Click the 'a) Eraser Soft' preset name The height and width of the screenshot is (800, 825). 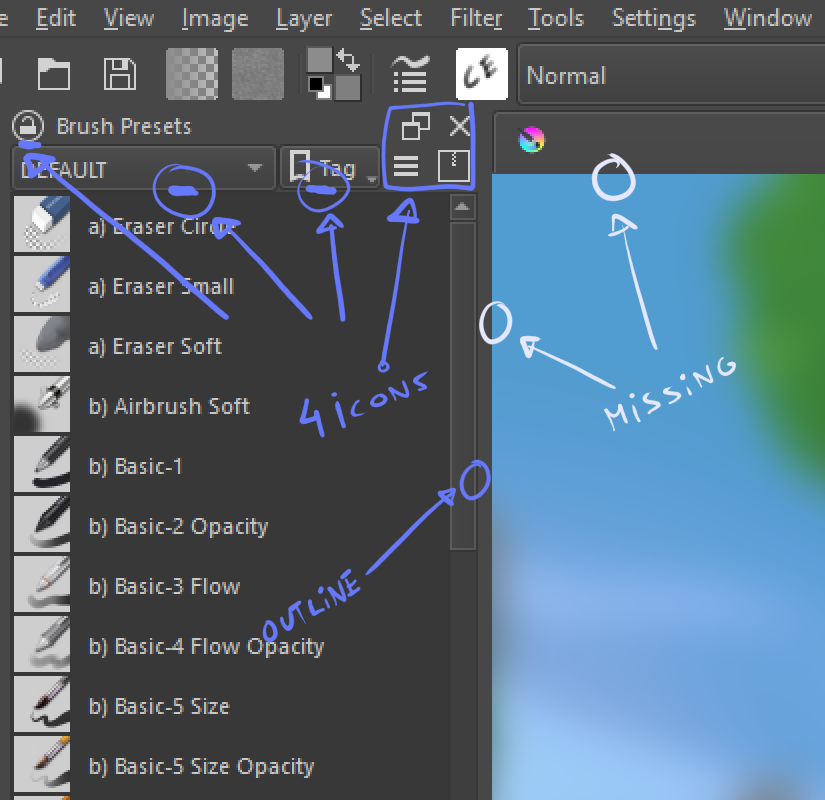[x=155, y=347]
